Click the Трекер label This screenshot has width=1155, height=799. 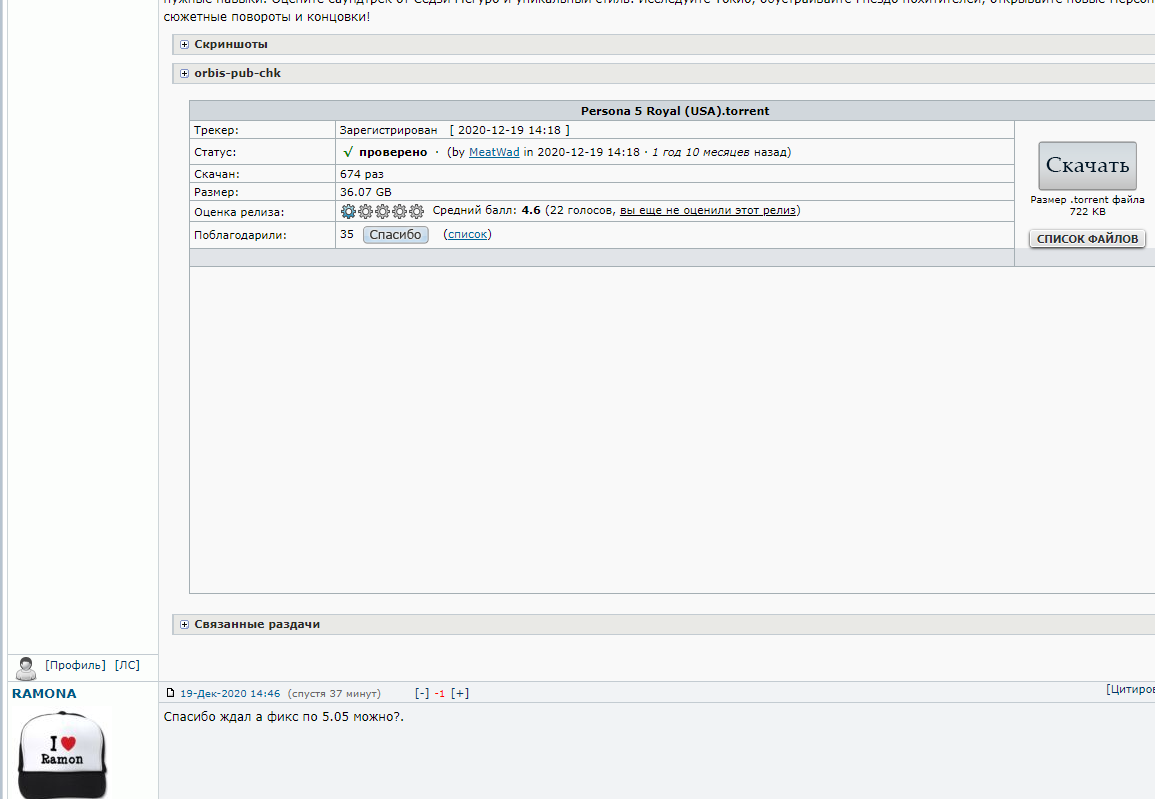(216, 130)
